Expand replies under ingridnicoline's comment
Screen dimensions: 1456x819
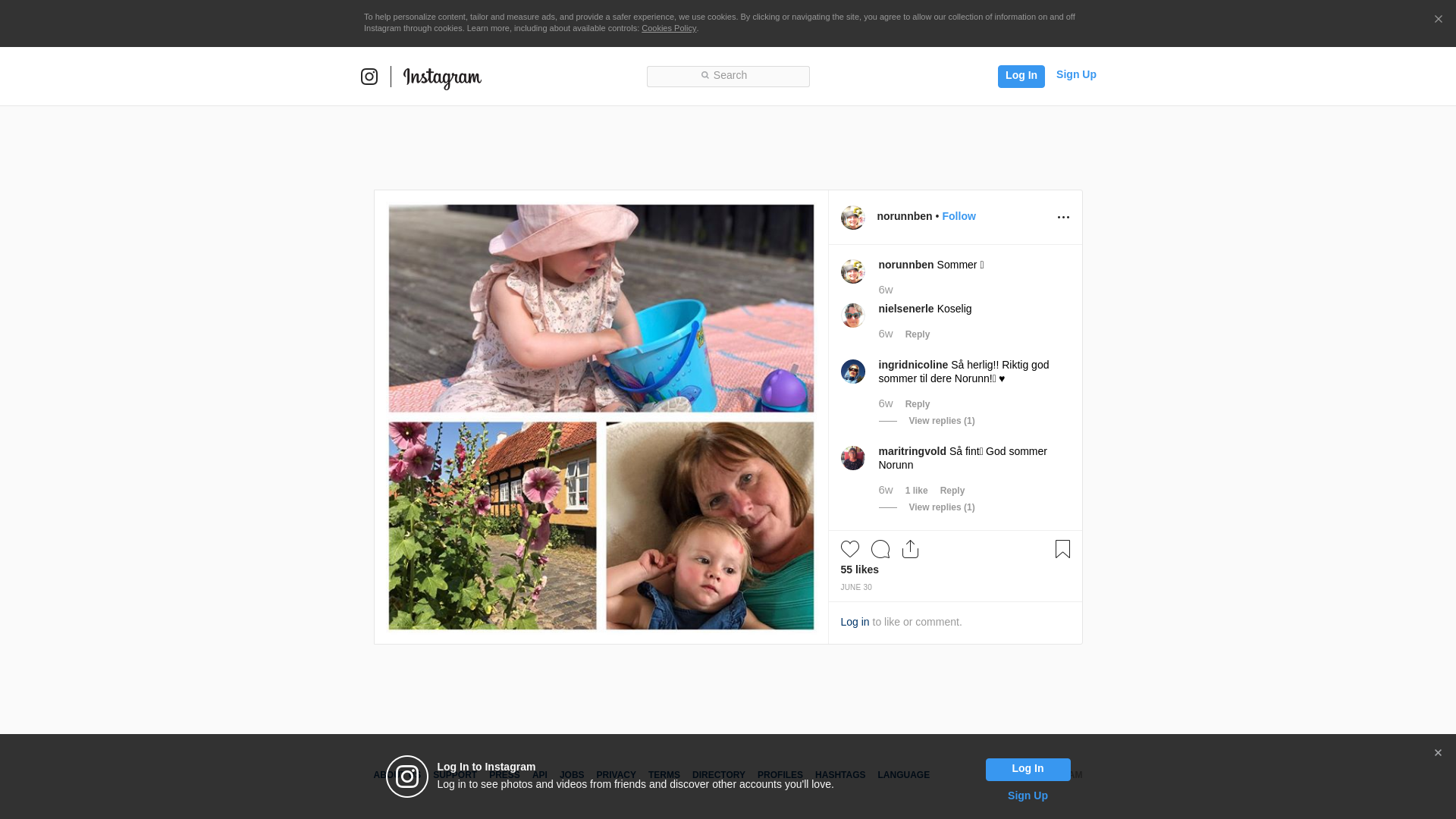click(942, 421)
